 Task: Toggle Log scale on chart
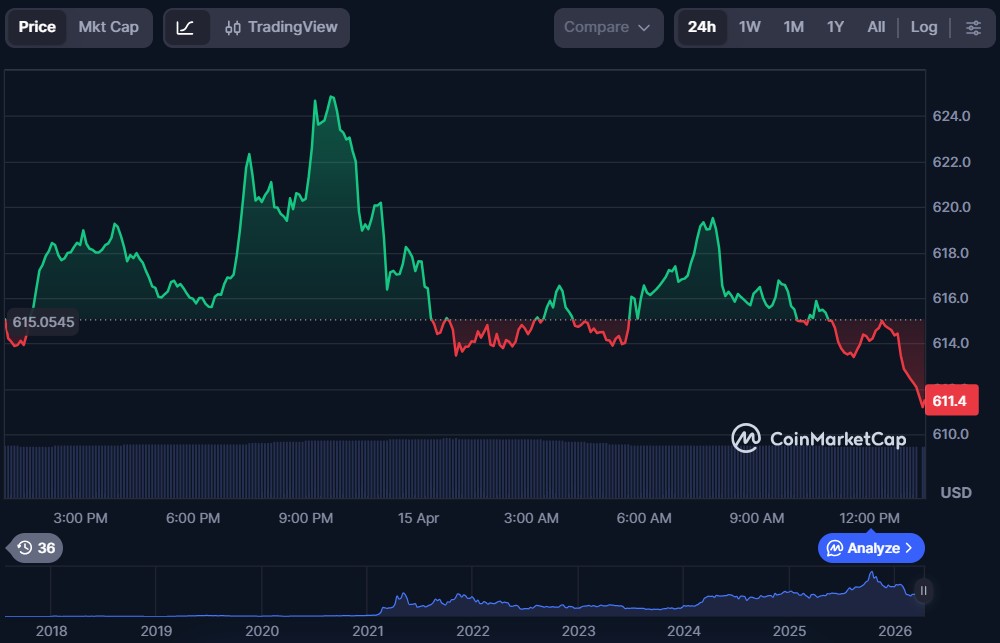click(924, 27)
